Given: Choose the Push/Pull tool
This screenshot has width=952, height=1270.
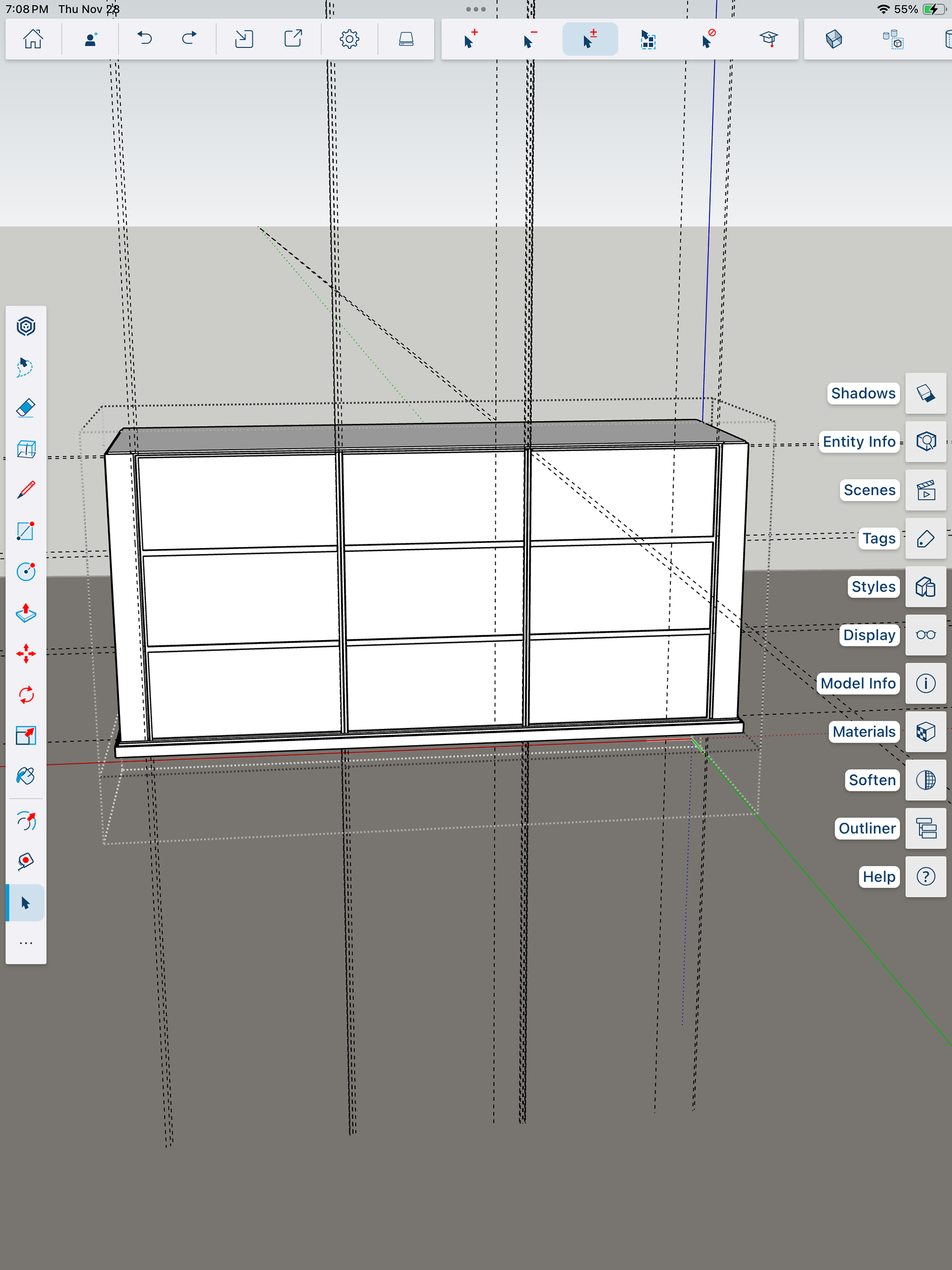Looking at the screenshot, I should click(26, 613).
